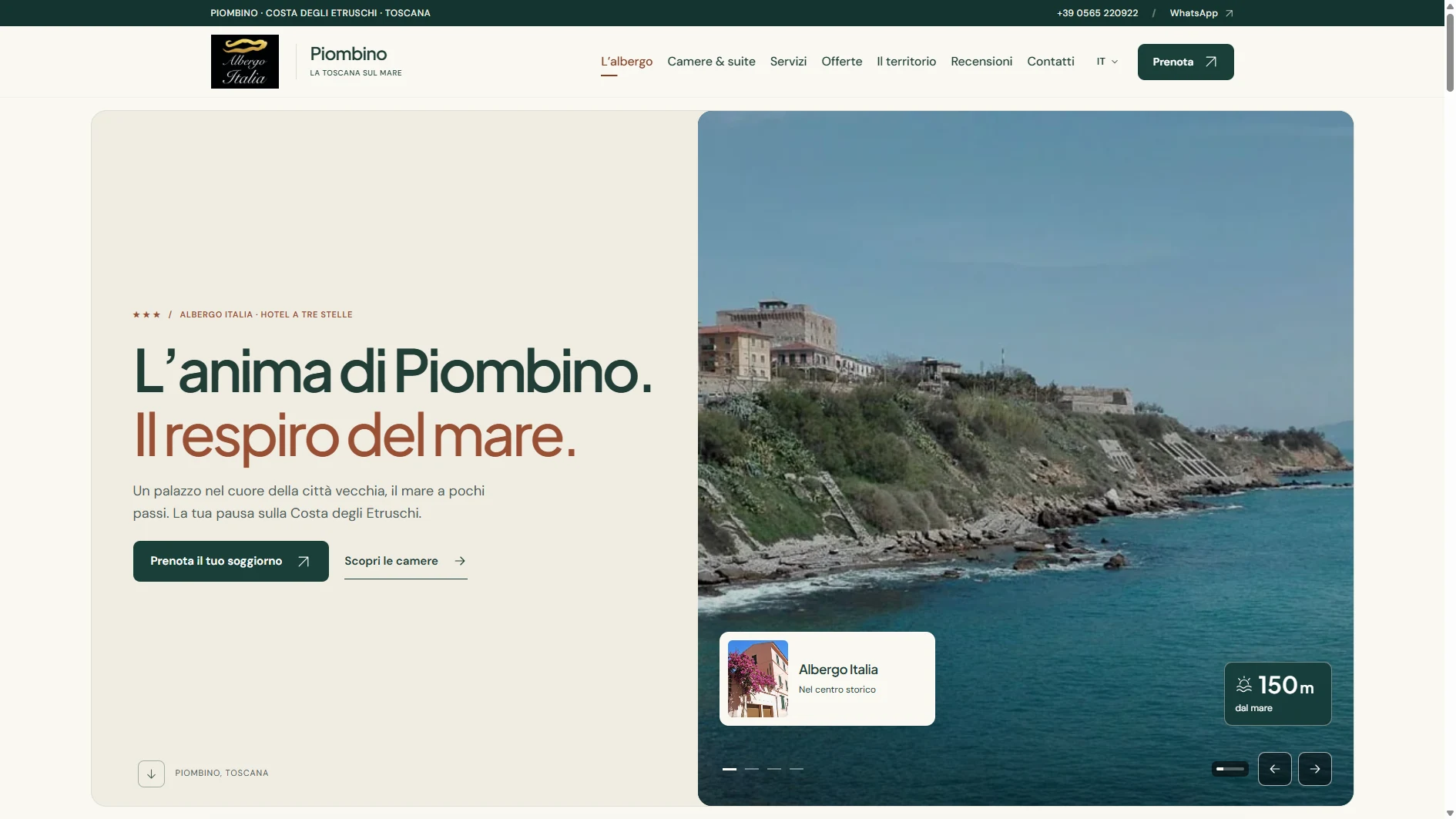Image resolution: width=1456 pixels, height=819 pixels.
Task: Click the slideshow progress bar
Action: pos(1230,769)
